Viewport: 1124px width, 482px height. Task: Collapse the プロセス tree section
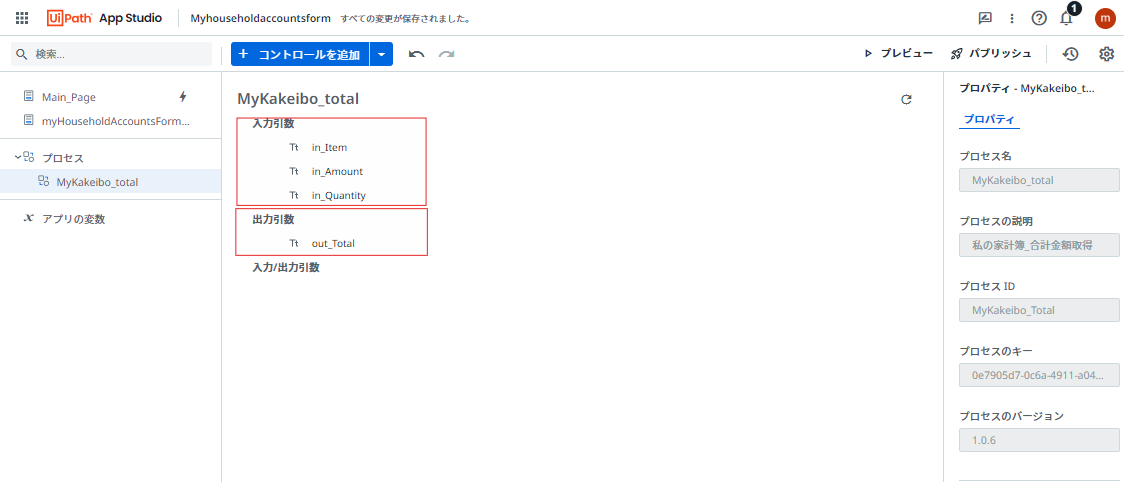pyautogui.click(x=18, y=156)
